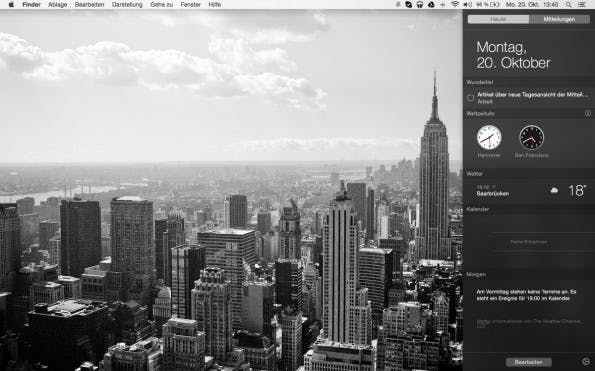Open the Darstellung menu
The width and height of the screenshot is (595, 371).
click(x=127, y=5)
